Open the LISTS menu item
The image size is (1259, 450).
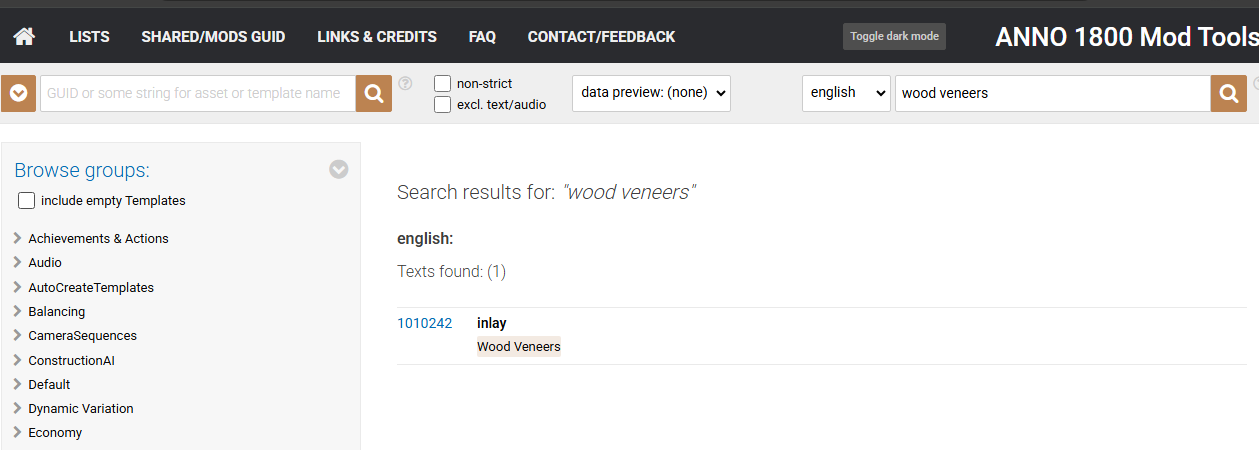tap(89, 37)
